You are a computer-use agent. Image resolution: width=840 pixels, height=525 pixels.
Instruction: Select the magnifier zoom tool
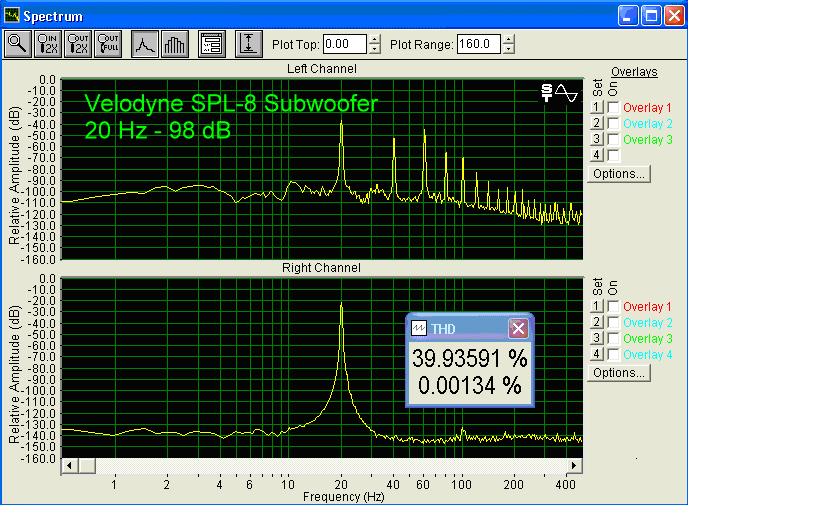(18, 44)
